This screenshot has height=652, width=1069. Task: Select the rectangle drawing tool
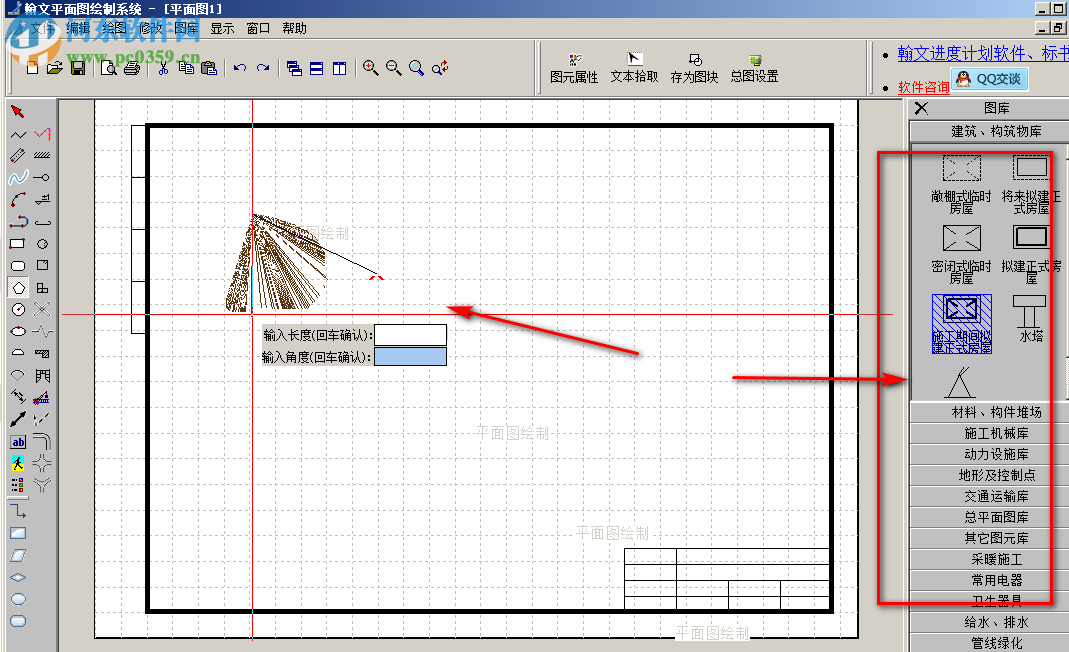pyautogui.click(x=17, y=243)
